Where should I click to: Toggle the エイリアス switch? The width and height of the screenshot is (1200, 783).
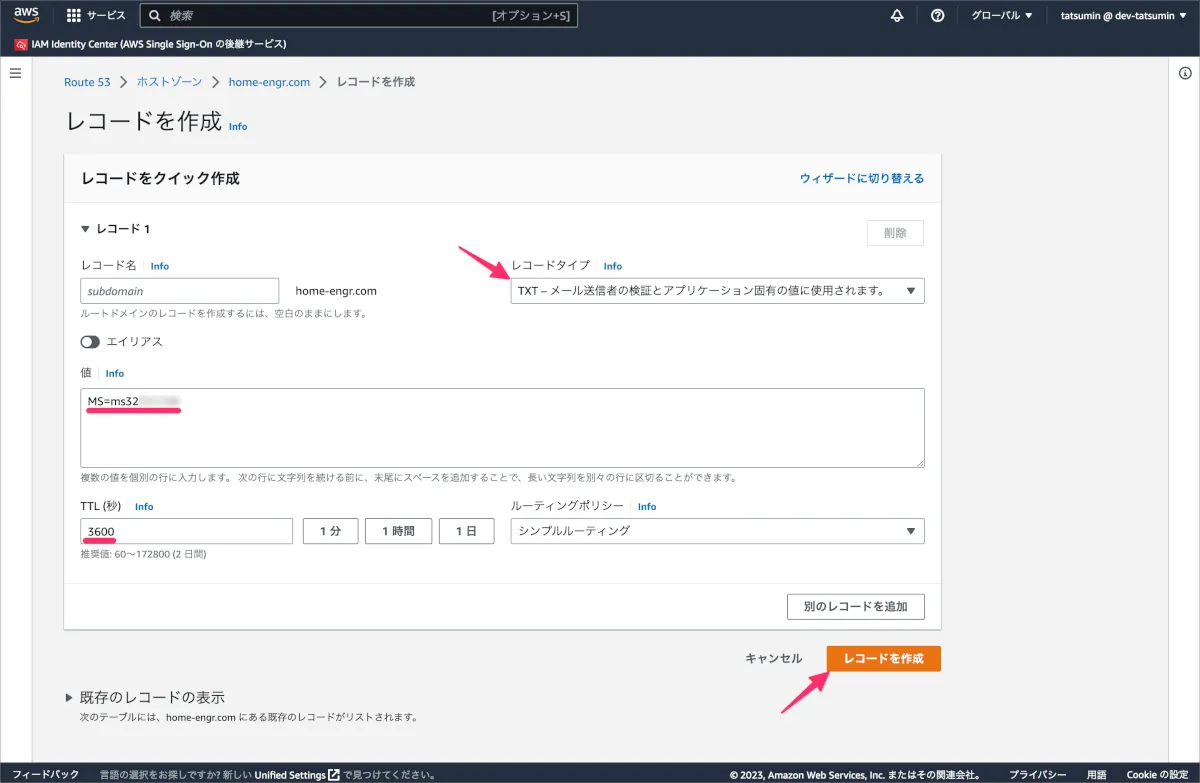(91, 342)
